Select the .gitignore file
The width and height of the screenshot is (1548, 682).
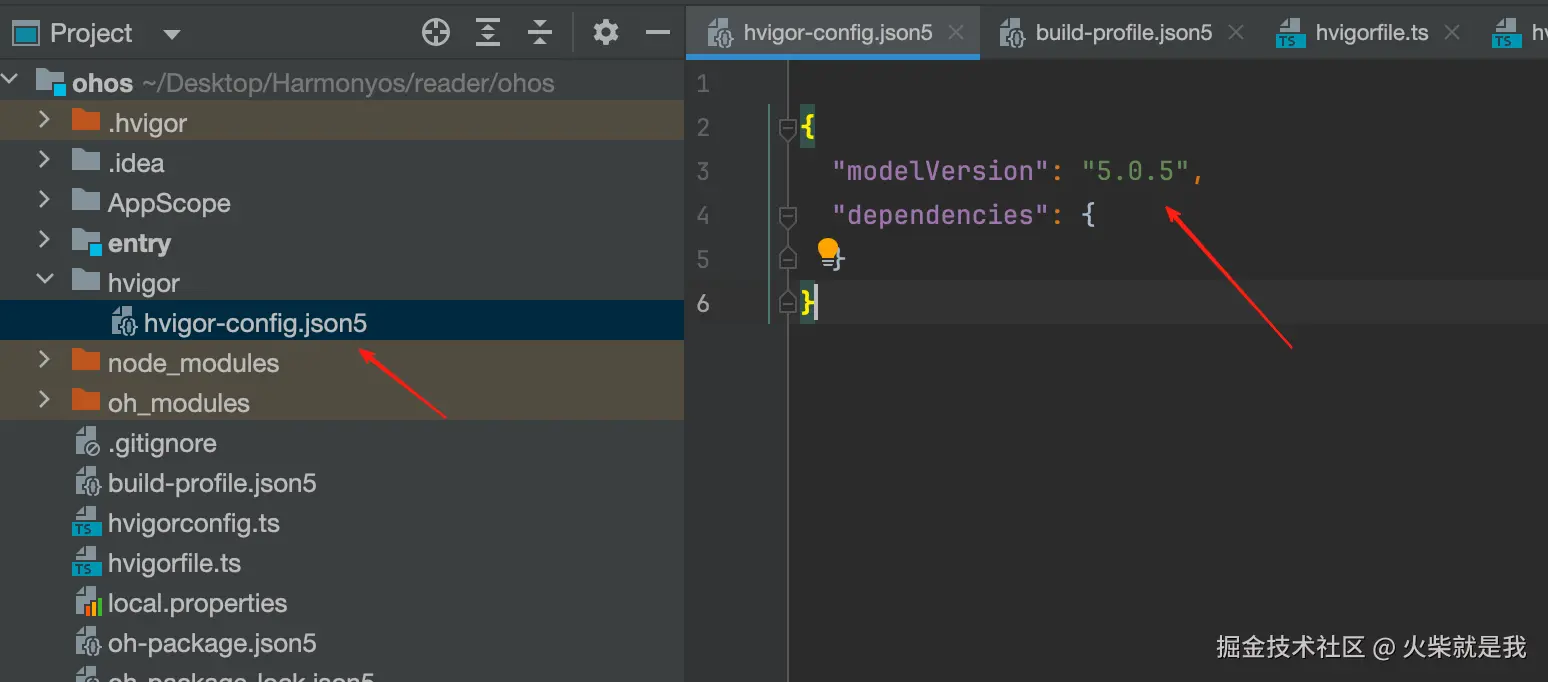[162, 443]
